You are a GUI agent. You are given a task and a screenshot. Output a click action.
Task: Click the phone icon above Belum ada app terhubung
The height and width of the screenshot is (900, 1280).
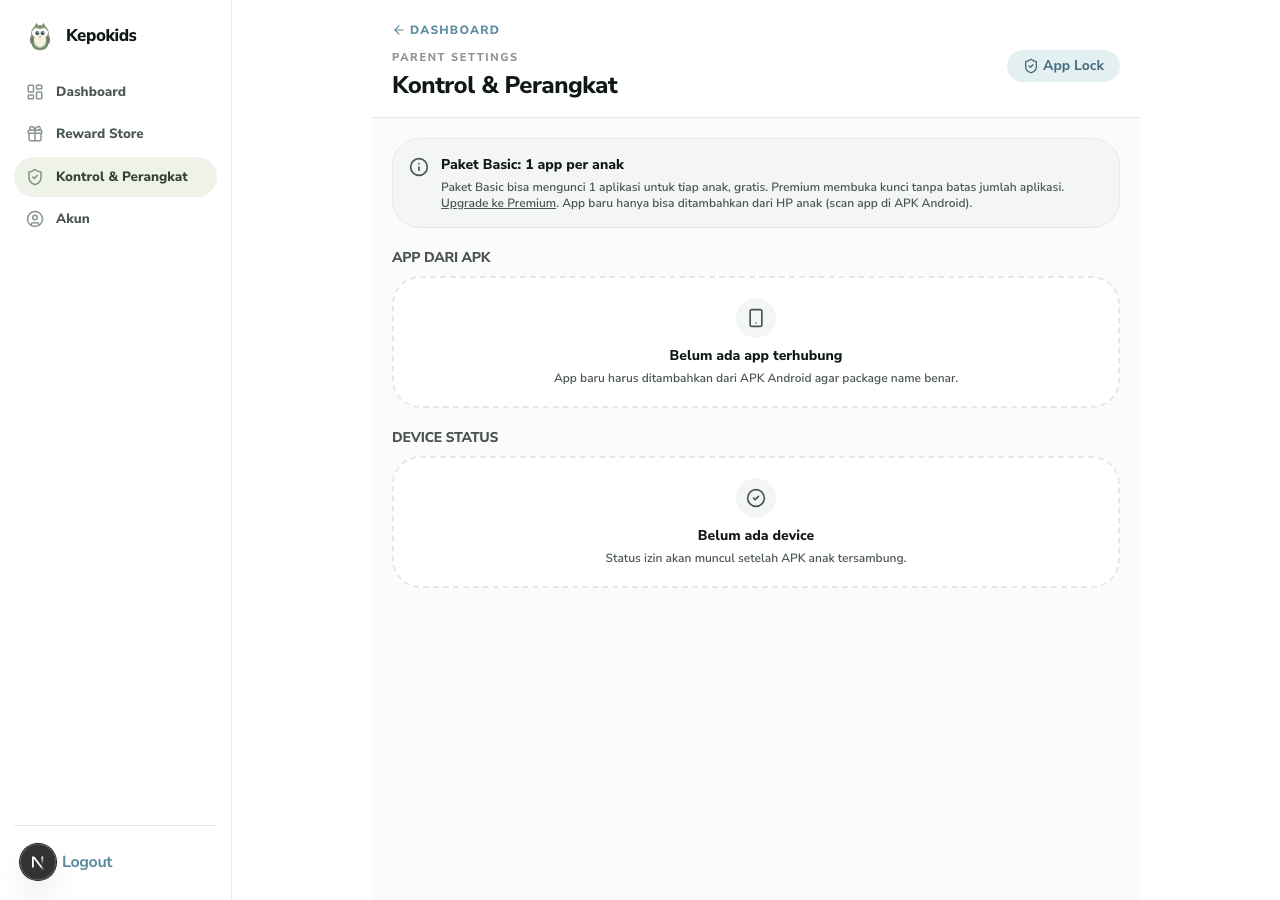756,318
